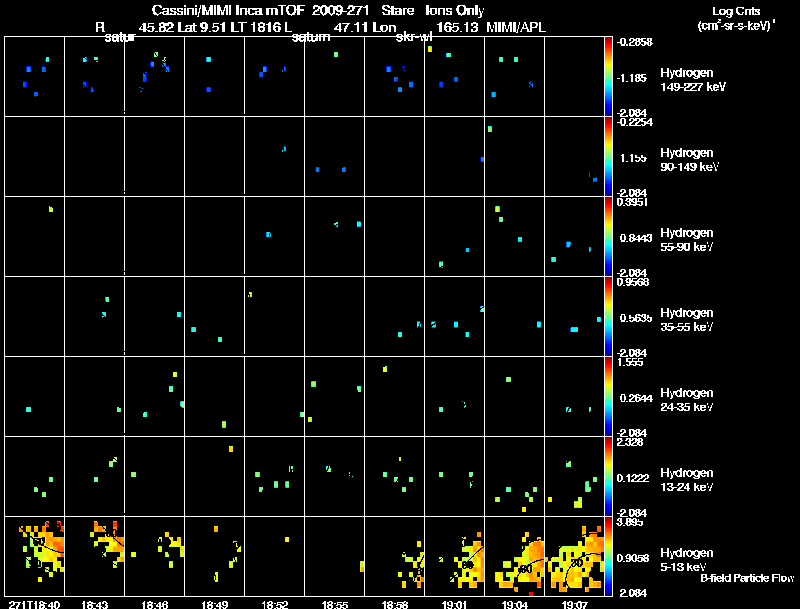Click the Hydrogen 55-90 keV row label
Viewport: 800px width, 609px height.
(687, 240)
